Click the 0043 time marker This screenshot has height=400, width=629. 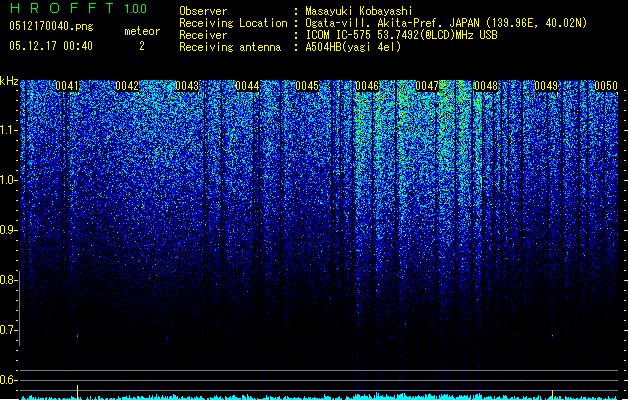(x=187, y=86)
